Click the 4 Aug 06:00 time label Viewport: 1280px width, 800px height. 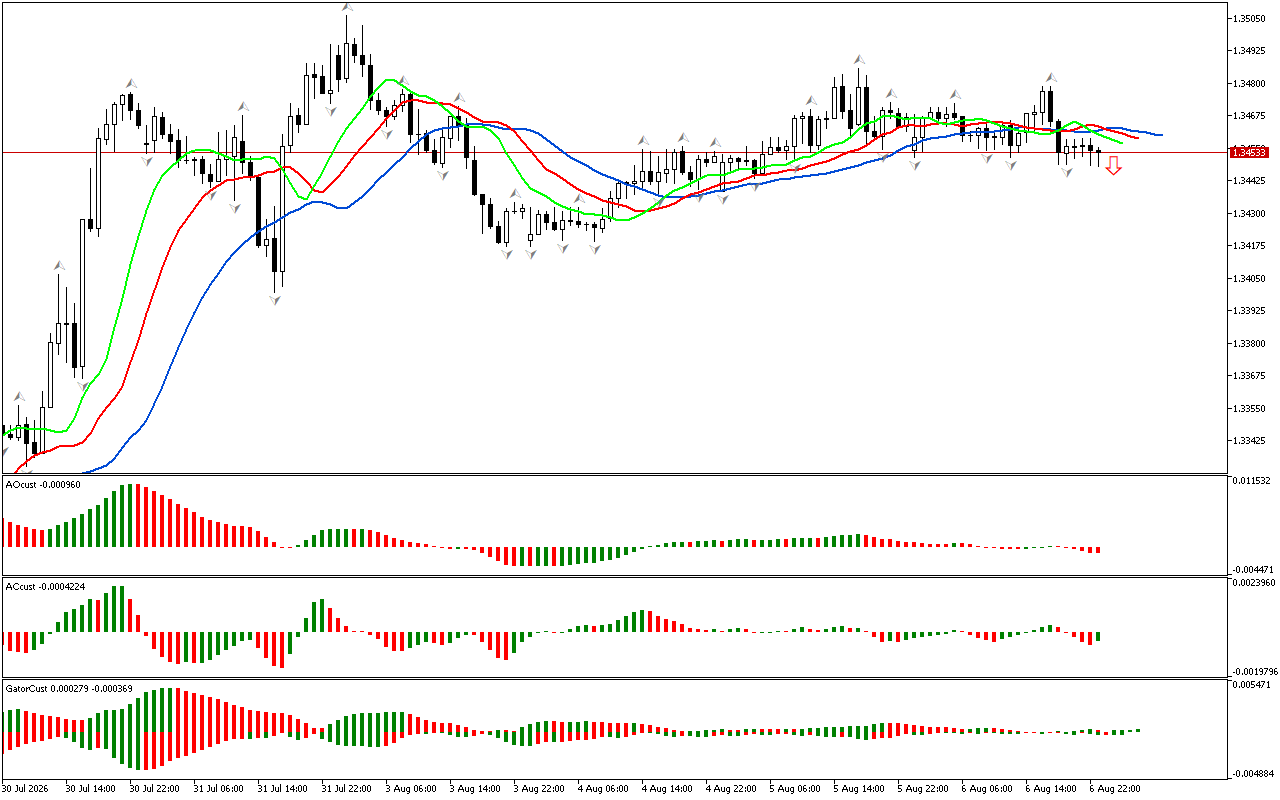tap(603, 788)
